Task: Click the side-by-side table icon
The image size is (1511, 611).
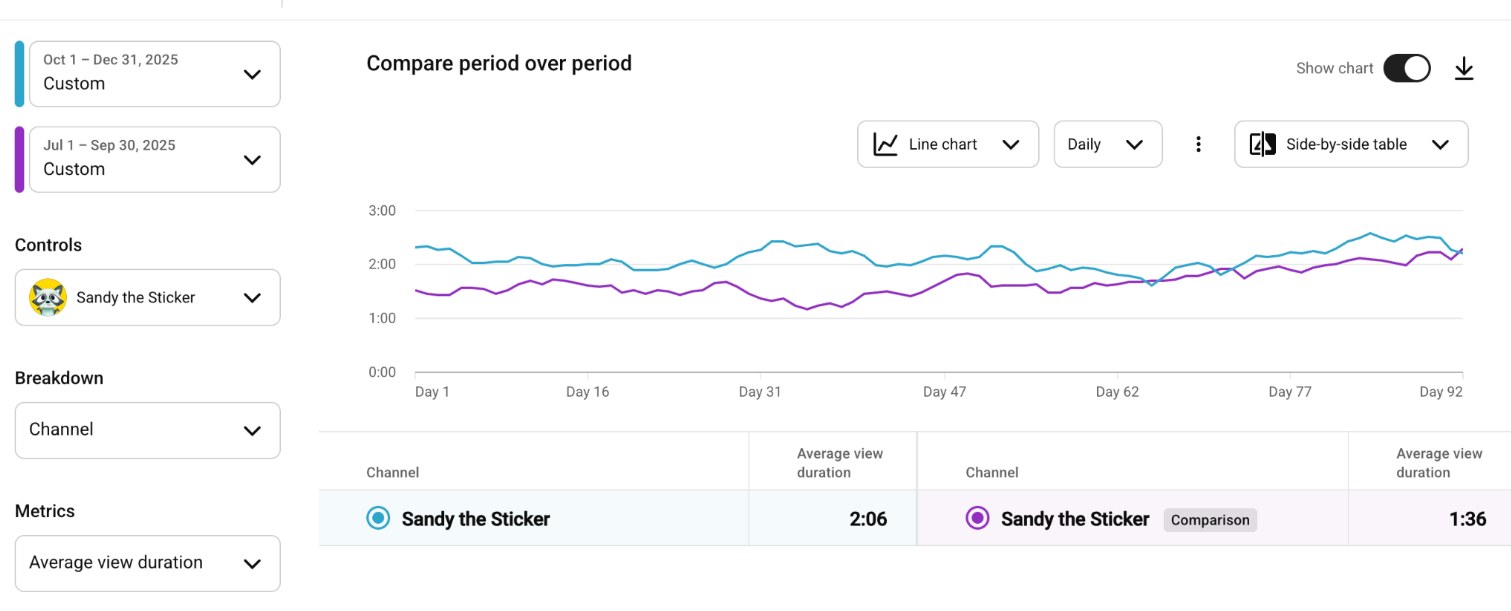Action: [x=1263, y=144]
